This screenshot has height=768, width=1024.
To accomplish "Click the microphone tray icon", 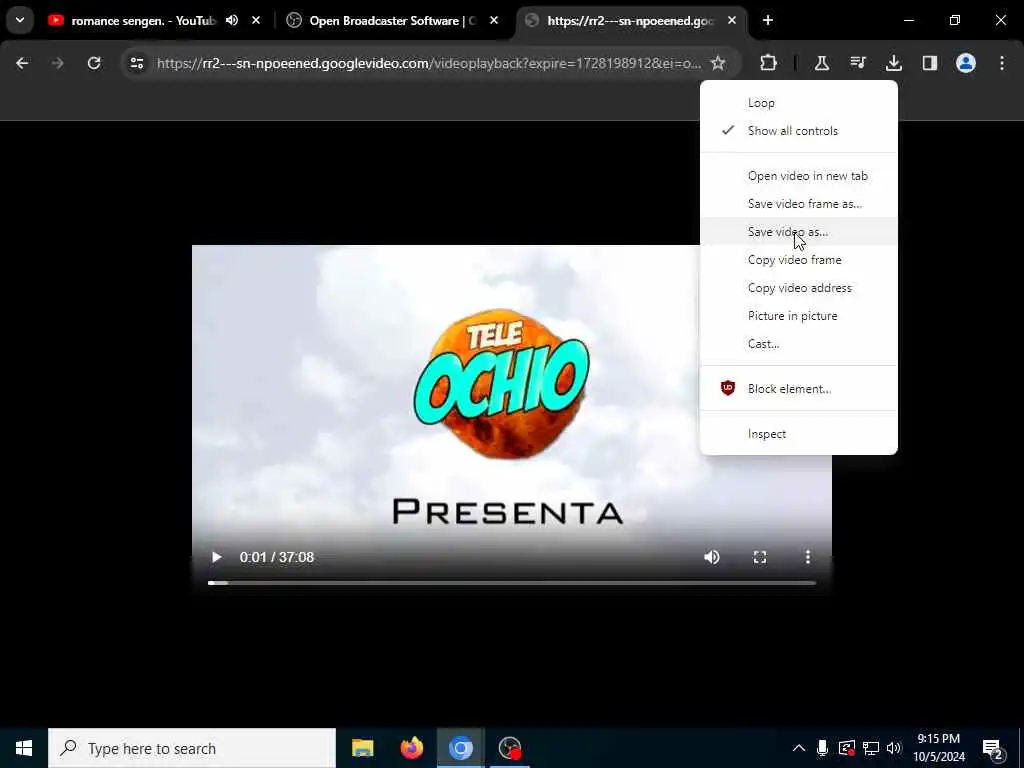I will (822, 748).
